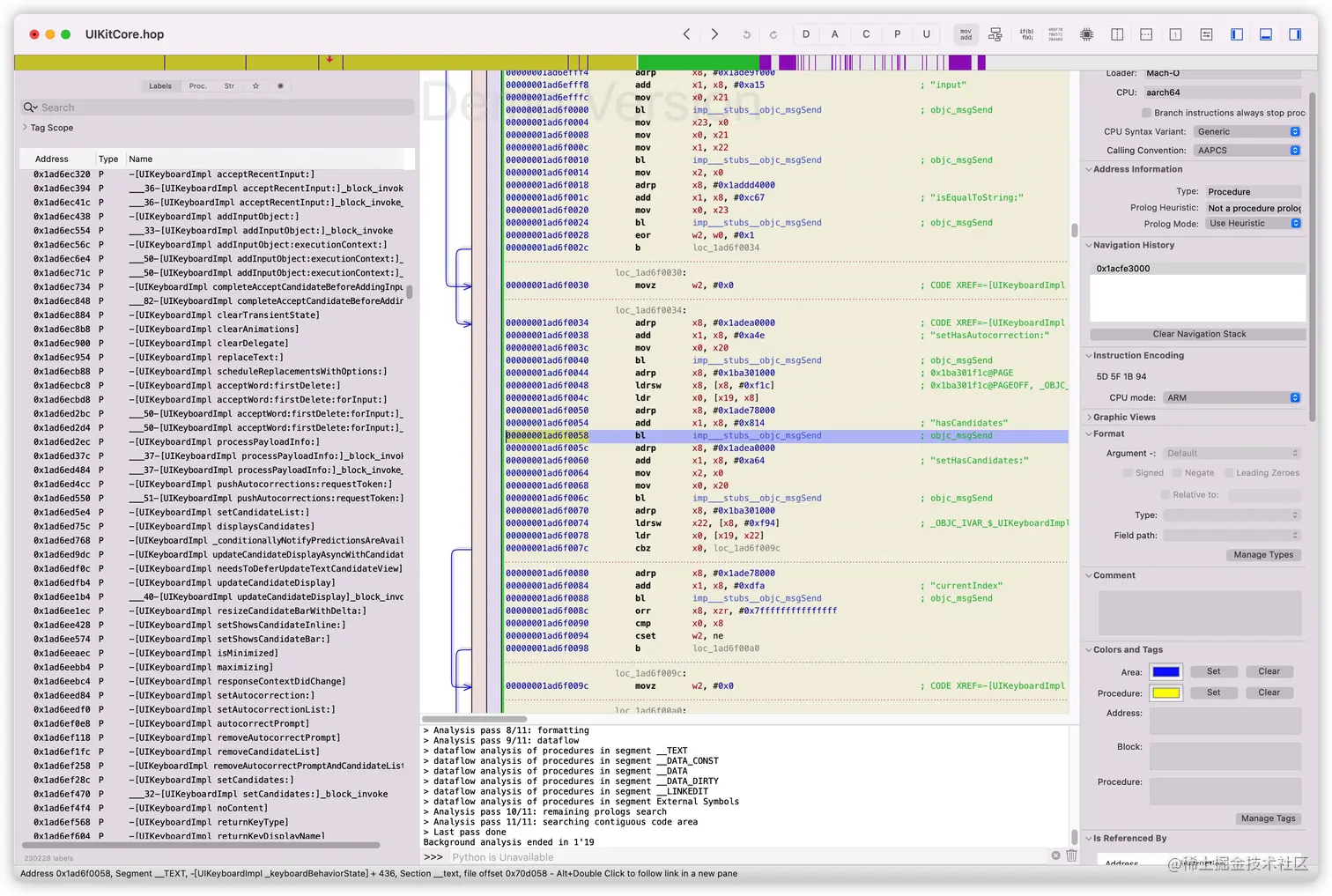Image resolution: width=1332 pixels, height=896 pixels.
Task: Select the starred items tab
Action: (x=255, y=86)
